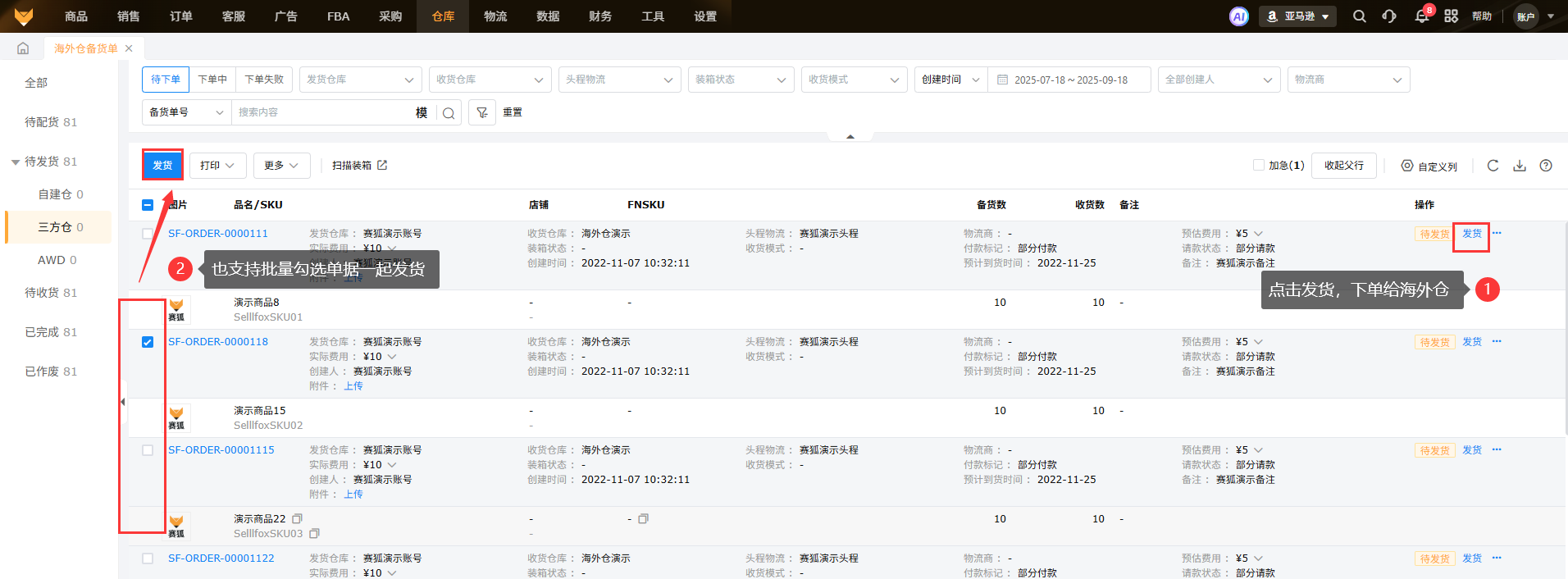1568x579 pixels.
Task: Open the notification bell with badge
Action: 1422,16
